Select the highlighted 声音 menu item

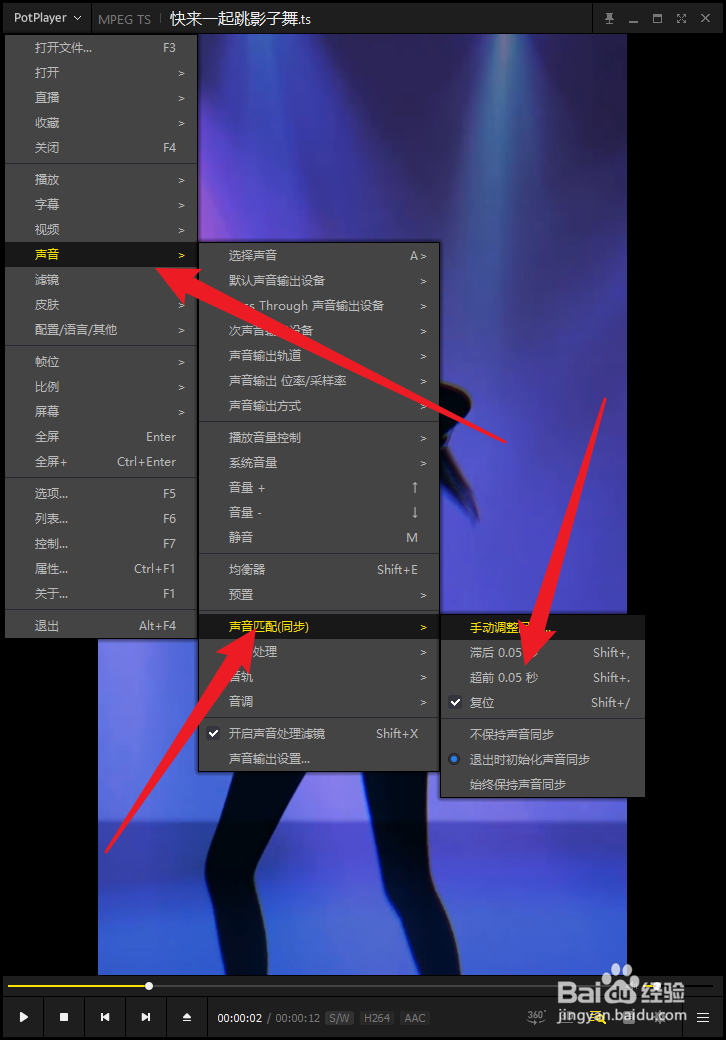101,255
